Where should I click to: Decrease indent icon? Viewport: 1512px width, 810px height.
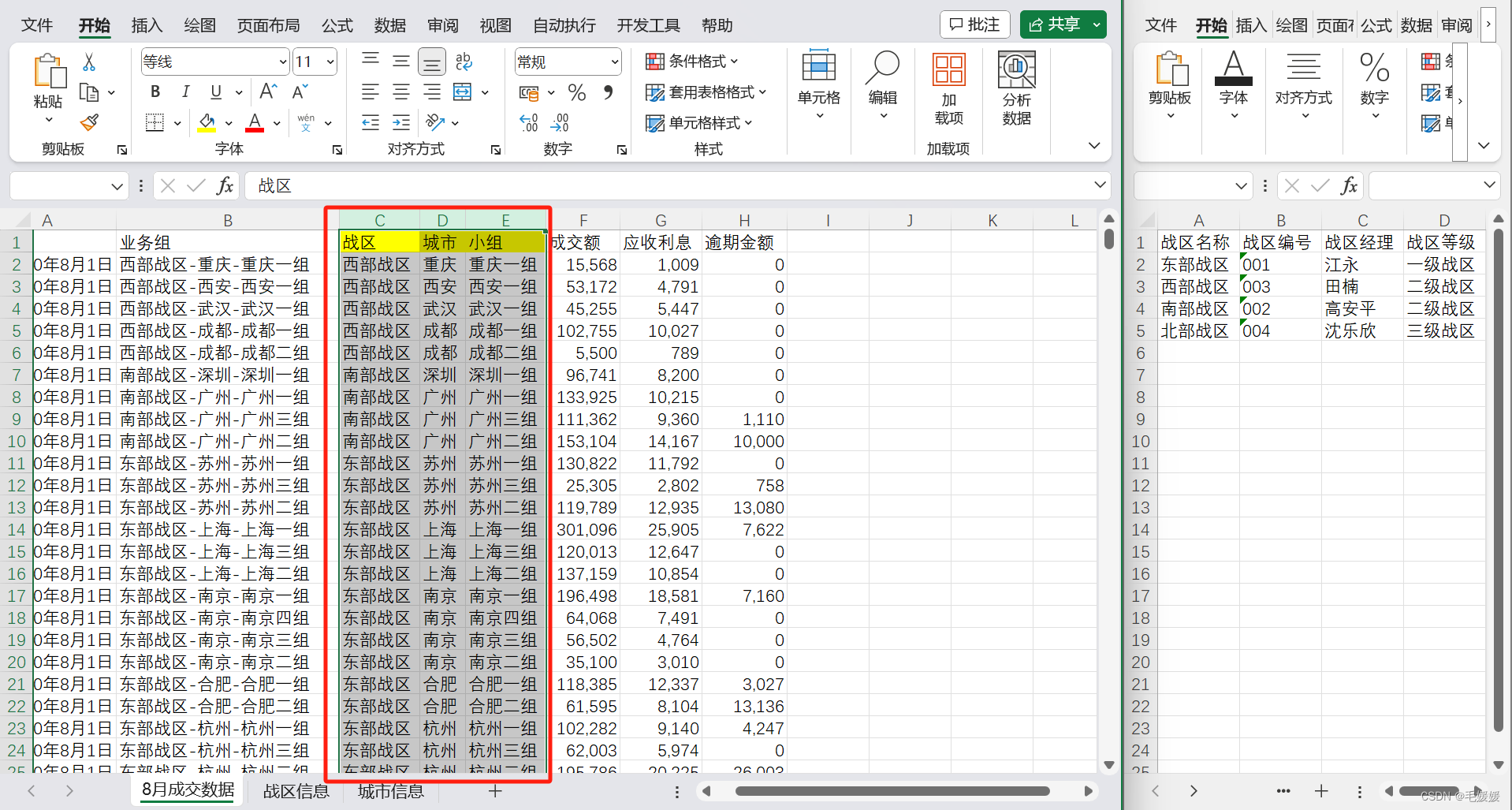click(x=370, y=122)
